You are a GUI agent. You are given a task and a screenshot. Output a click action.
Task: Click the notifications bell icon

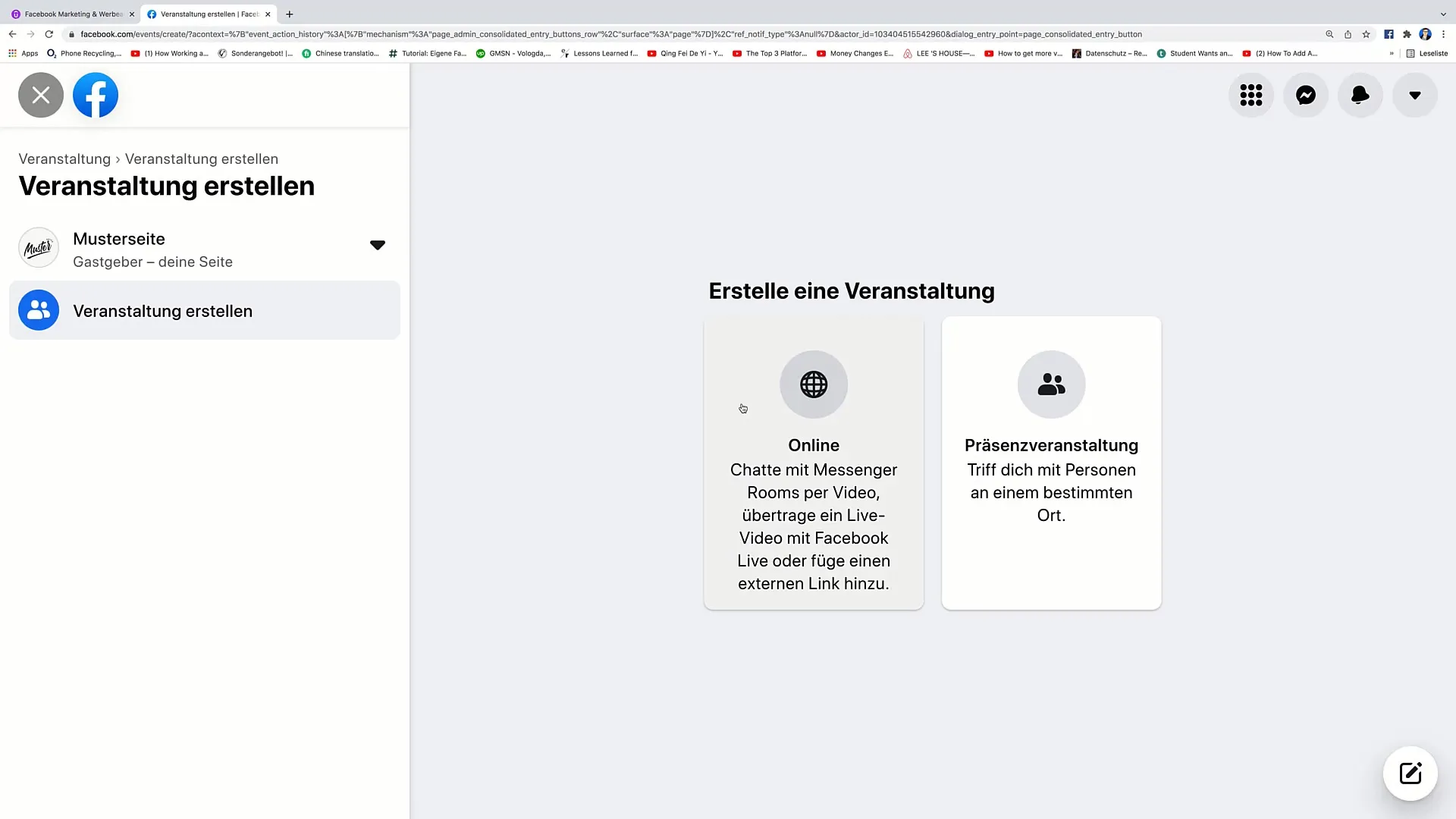tap(1360, 95)
